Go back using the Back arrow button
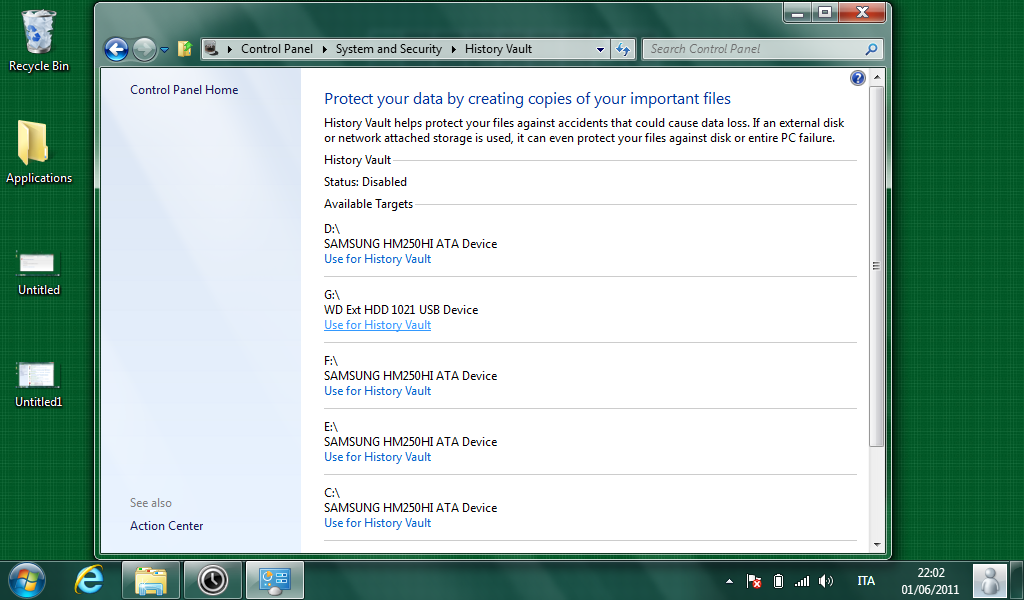 point(116,49)
